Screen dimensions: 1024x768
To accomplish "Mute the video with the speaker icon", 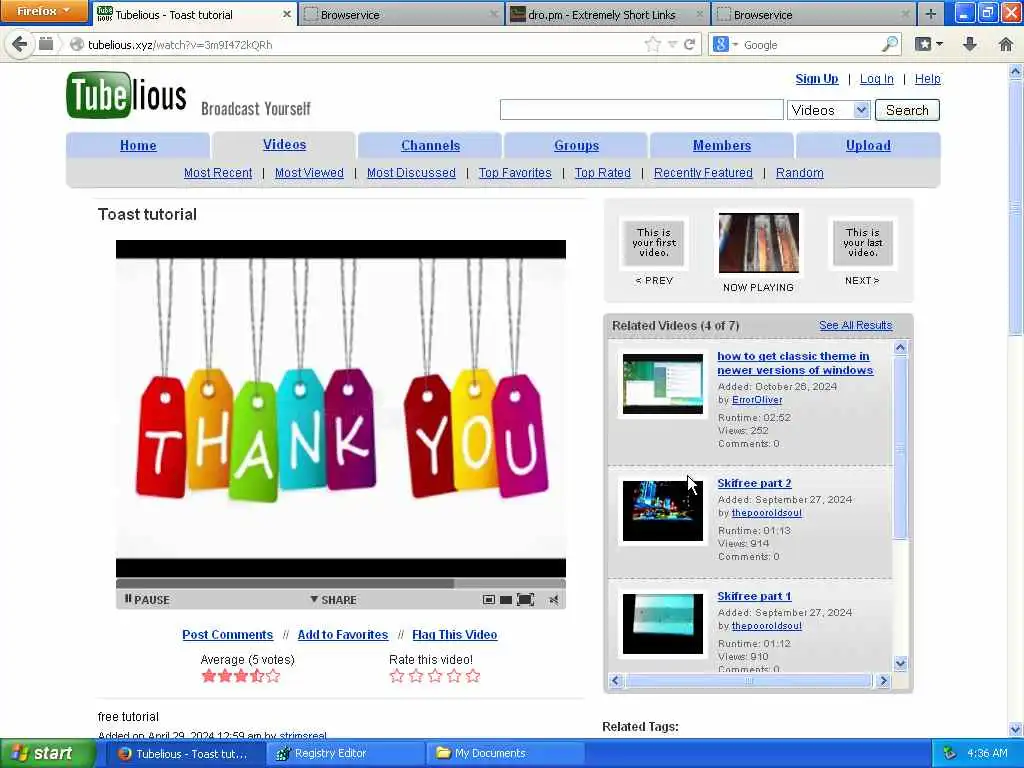I will (x=554, y=600).
